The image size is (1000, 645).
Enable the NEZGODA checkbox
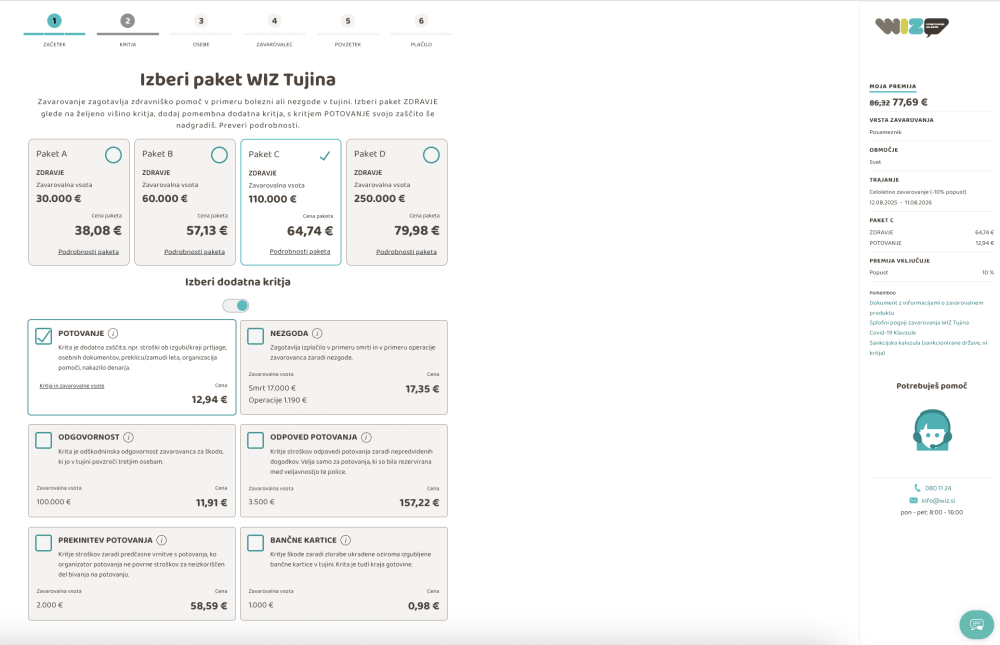[255, 336]
